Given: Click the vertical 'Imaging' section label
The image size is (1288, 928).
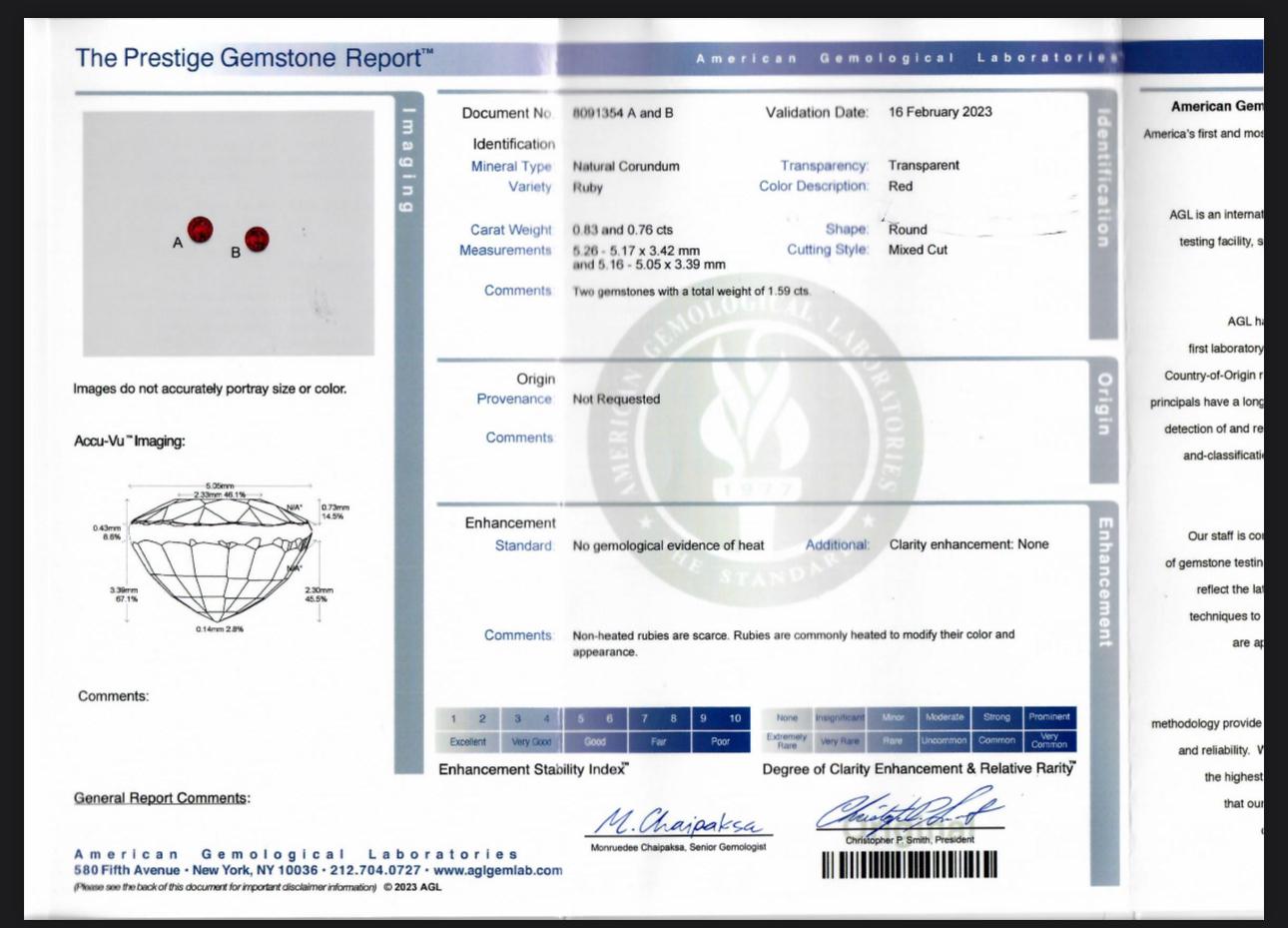Looking at the screenshot, I should (406, 160).
